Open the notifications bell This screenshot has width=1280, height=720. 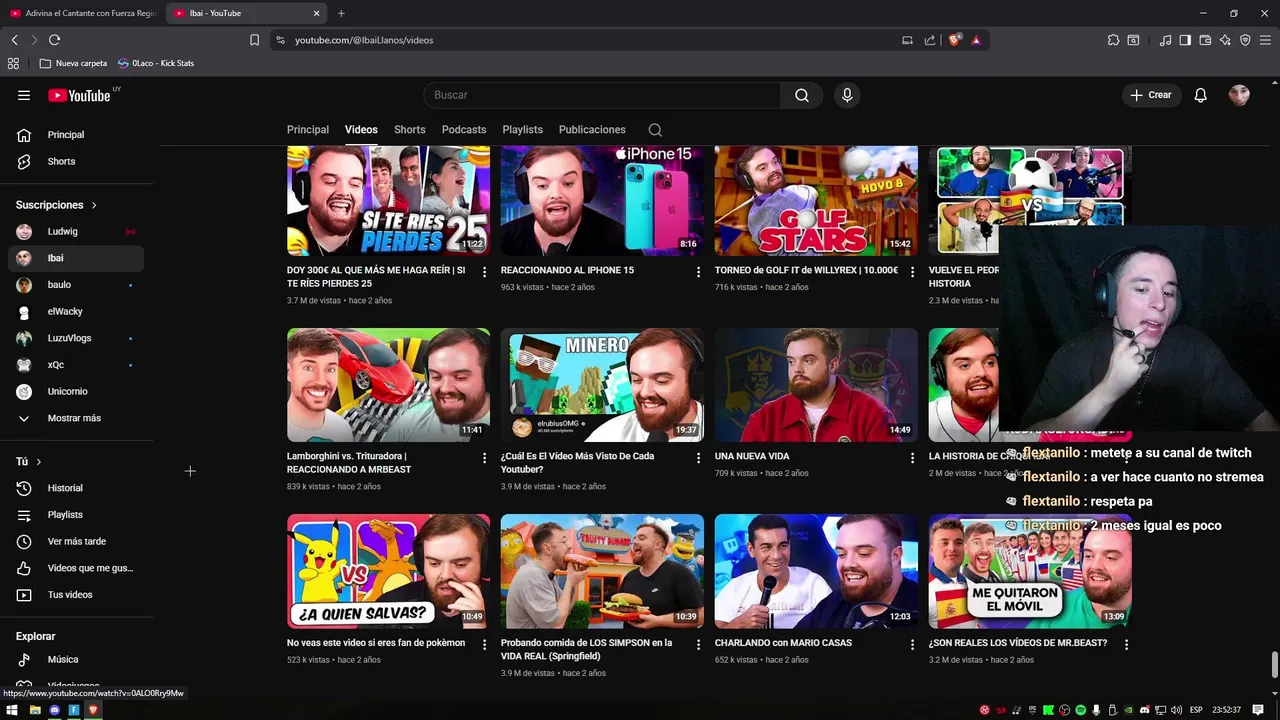[x=1201, y=95]
